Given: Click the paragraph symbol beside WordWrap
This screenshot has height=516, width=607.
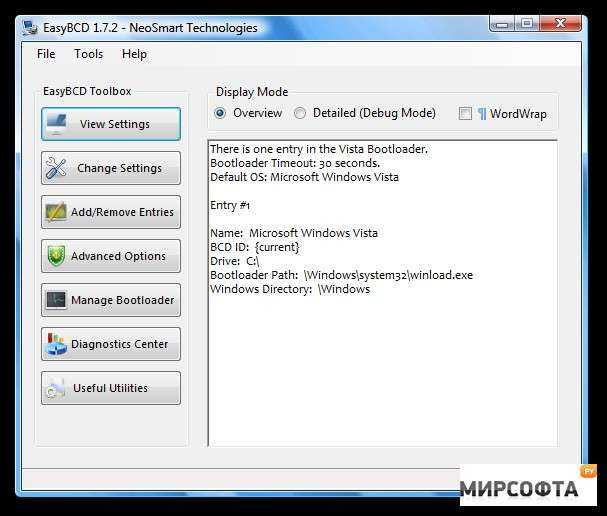Looking at the screenshot, I should click(x=482, y=114).
